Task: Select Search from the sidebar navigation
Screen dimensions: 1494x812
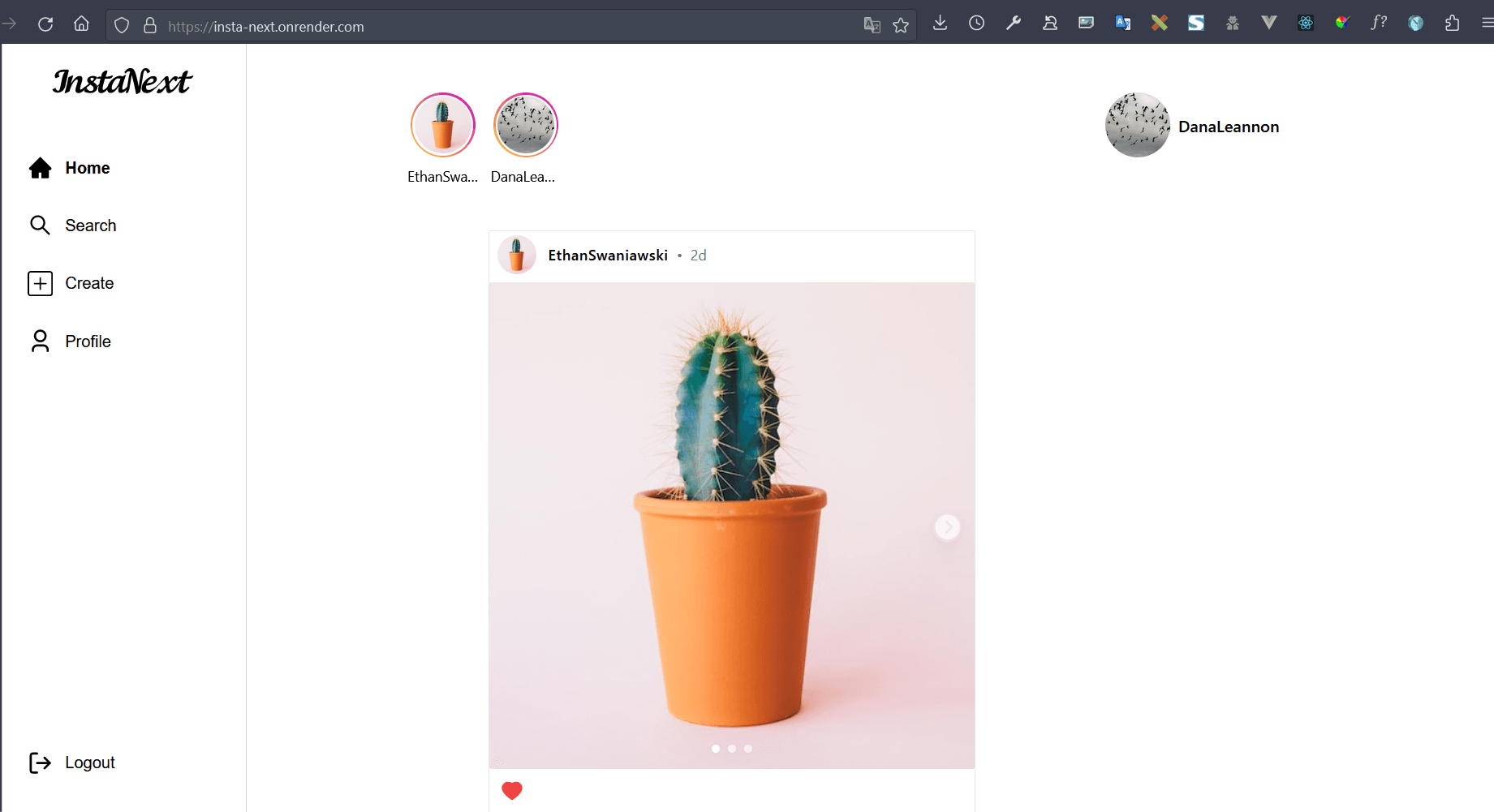Action: click(x=90, y=226)
